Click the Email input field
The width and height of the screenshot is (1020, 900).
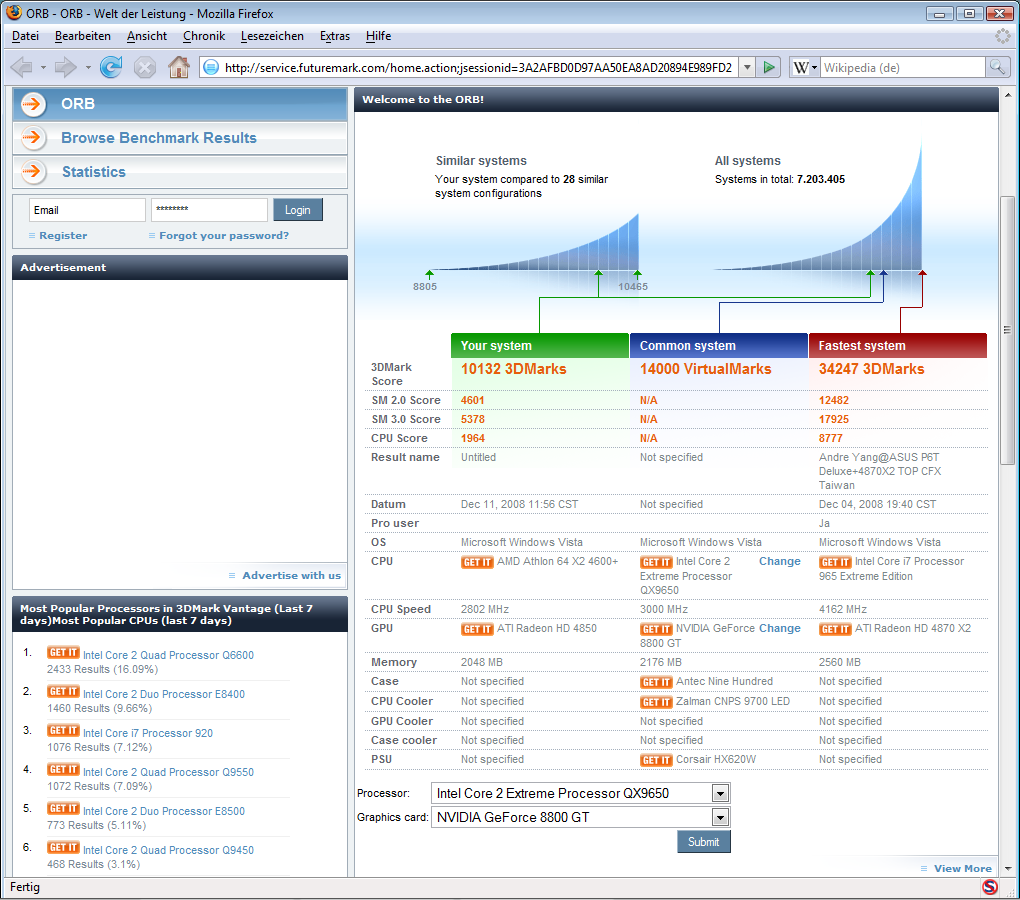87,210
